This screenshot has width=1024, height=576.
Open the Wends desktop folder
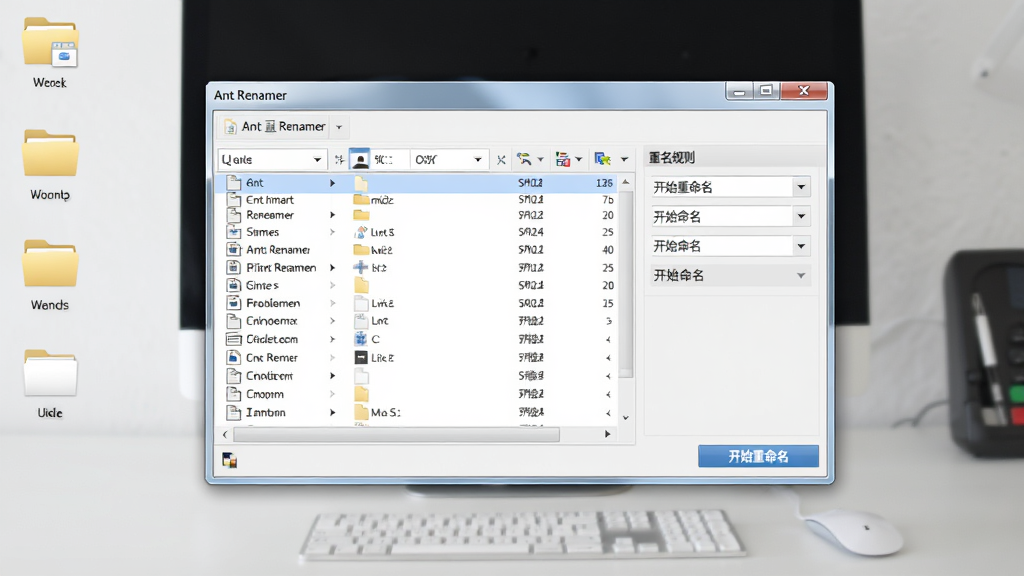50,274
